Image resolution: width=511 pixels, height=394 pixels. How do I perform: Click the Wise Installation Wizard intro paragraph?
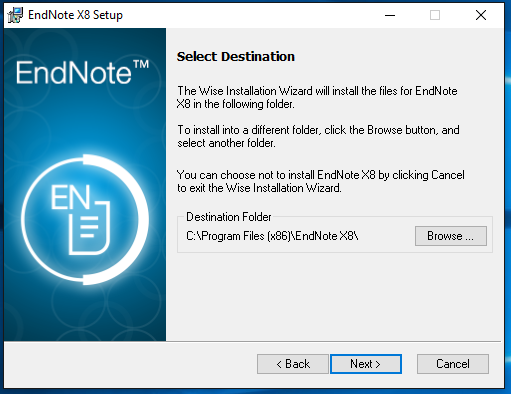coord(317,97)
